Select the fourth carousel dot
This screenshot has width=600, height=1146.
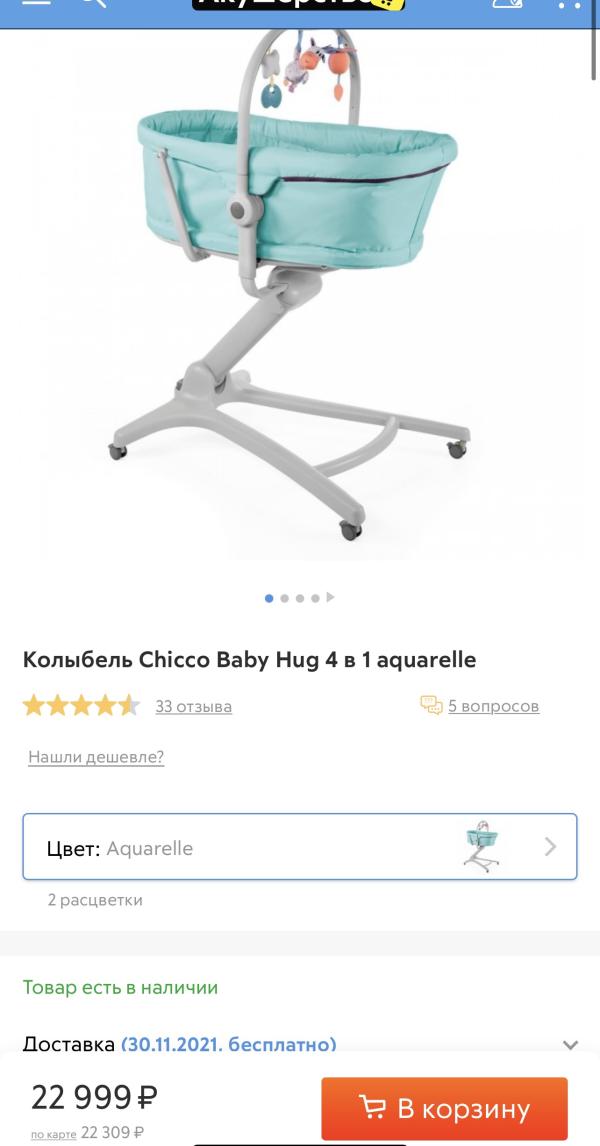[x=315, y=598]
